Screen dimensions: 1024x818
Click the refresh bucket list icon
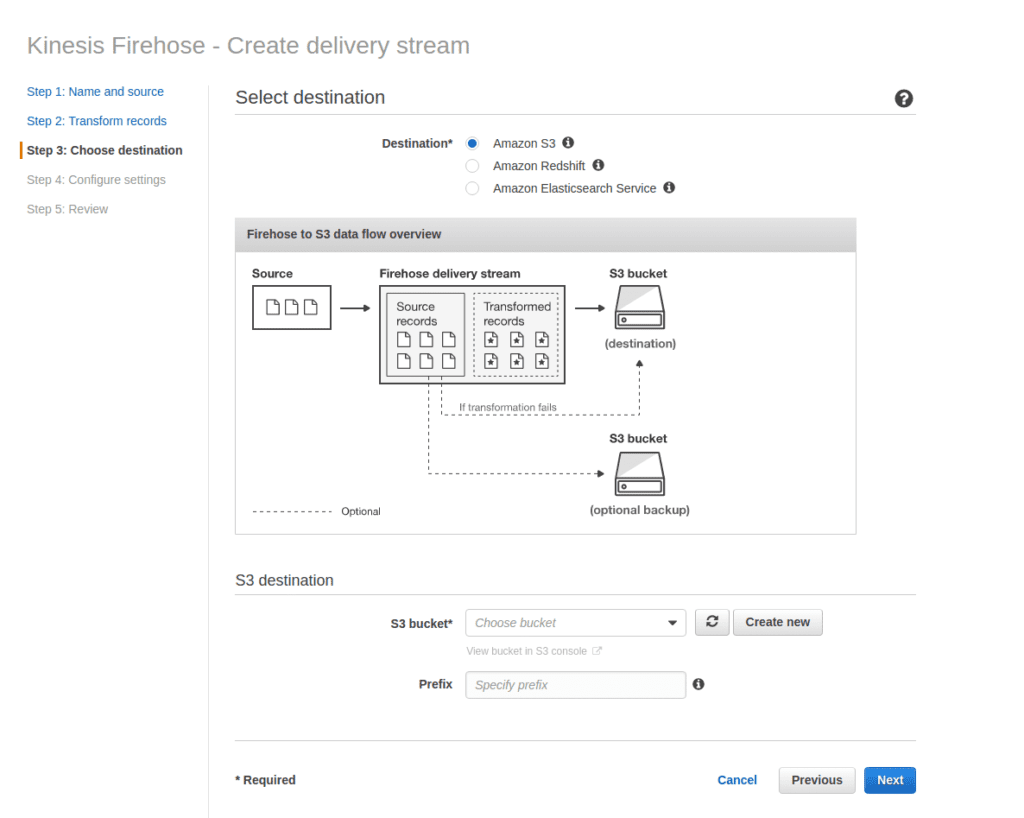(712, 622)
